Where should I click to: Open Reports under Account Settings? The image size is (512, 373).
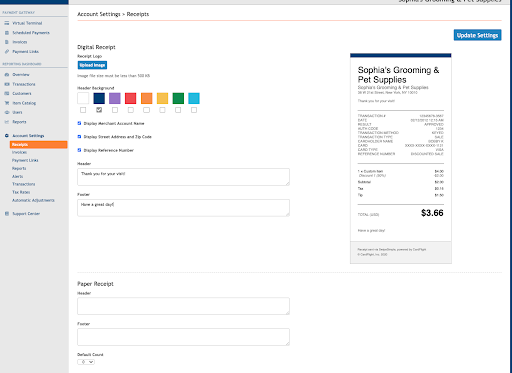click(19, 168)
